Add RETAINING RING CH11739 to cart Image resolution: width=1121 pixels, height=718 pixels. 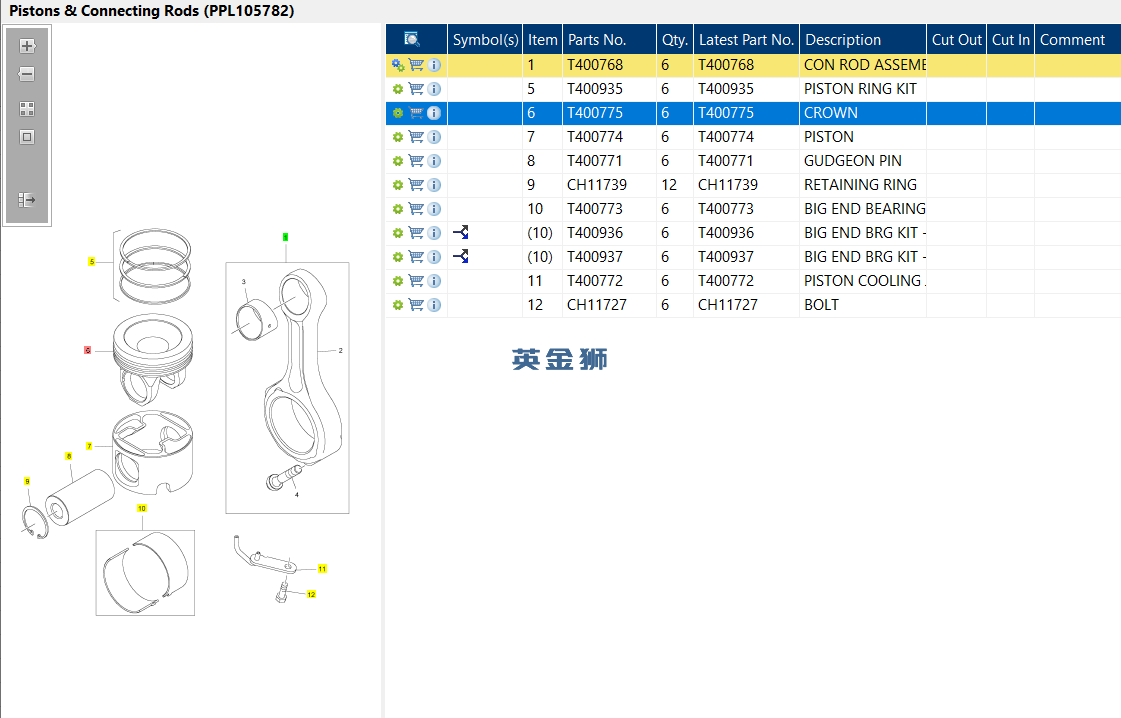click(416, 185)
